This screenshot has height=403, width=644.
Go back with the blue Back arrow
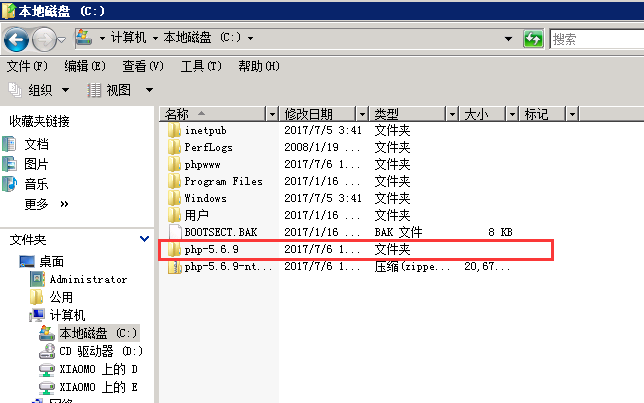16,39
